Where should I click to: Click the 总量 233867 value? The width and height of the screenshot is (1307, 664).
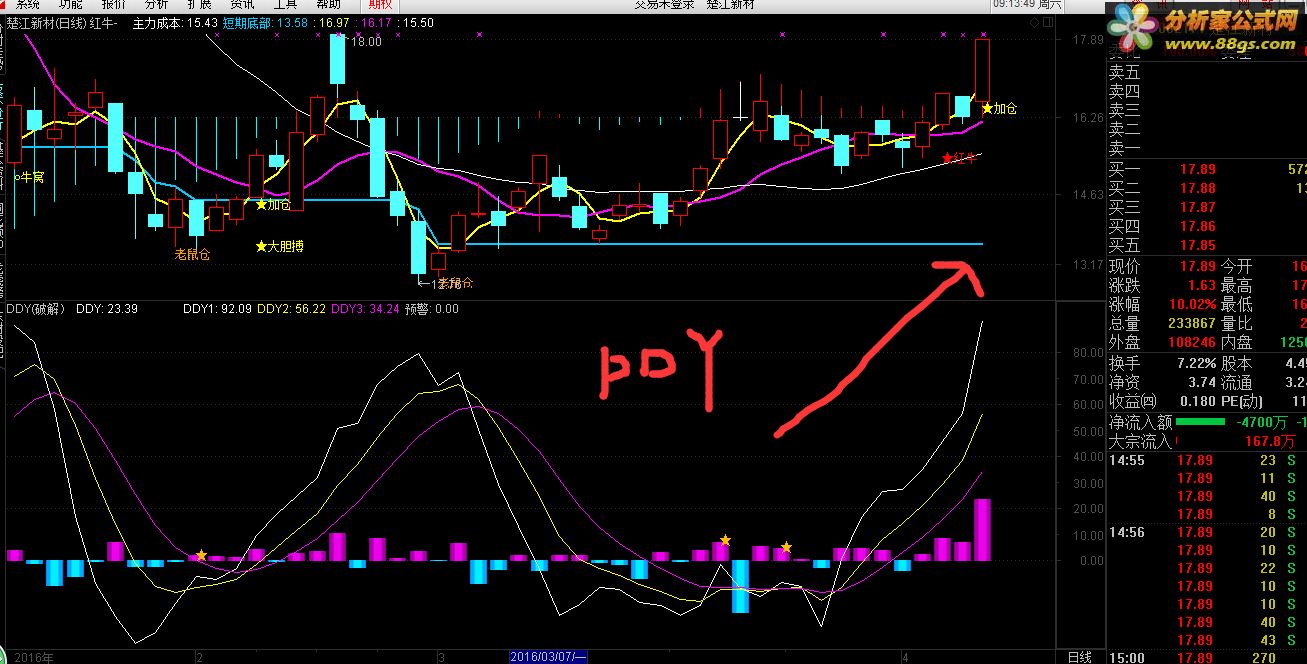[1192, 323]
